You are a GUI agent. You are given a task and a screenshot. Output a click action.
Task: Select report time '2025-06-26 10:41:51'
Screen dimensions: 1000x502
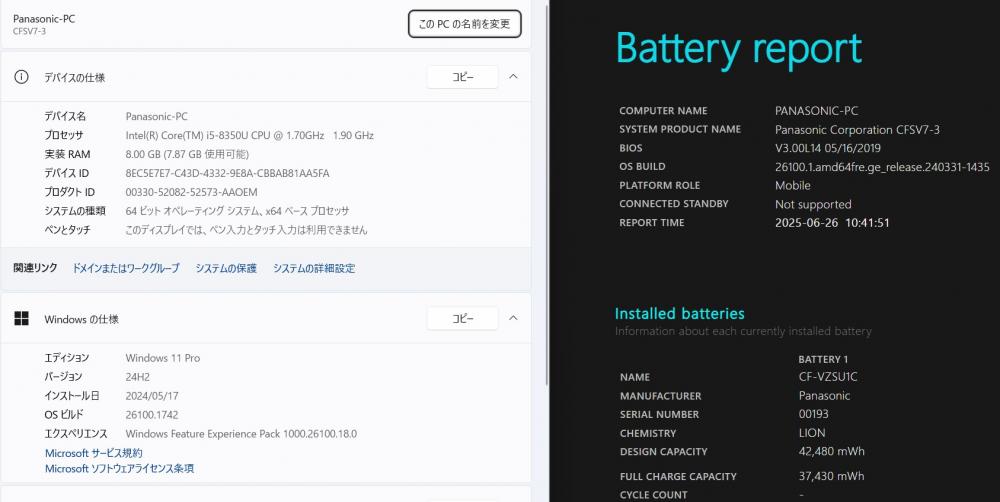pyautogui.click(x=832, y=223)
